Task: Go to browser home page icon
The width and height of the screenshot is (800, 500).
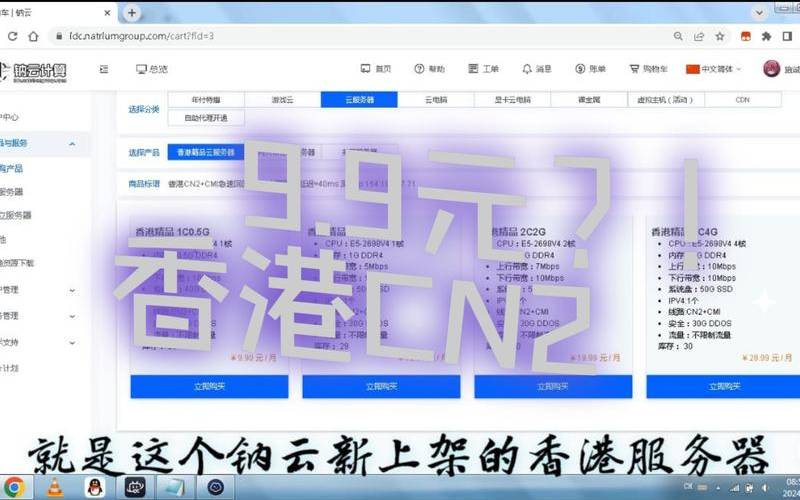Action: [33, 36]
